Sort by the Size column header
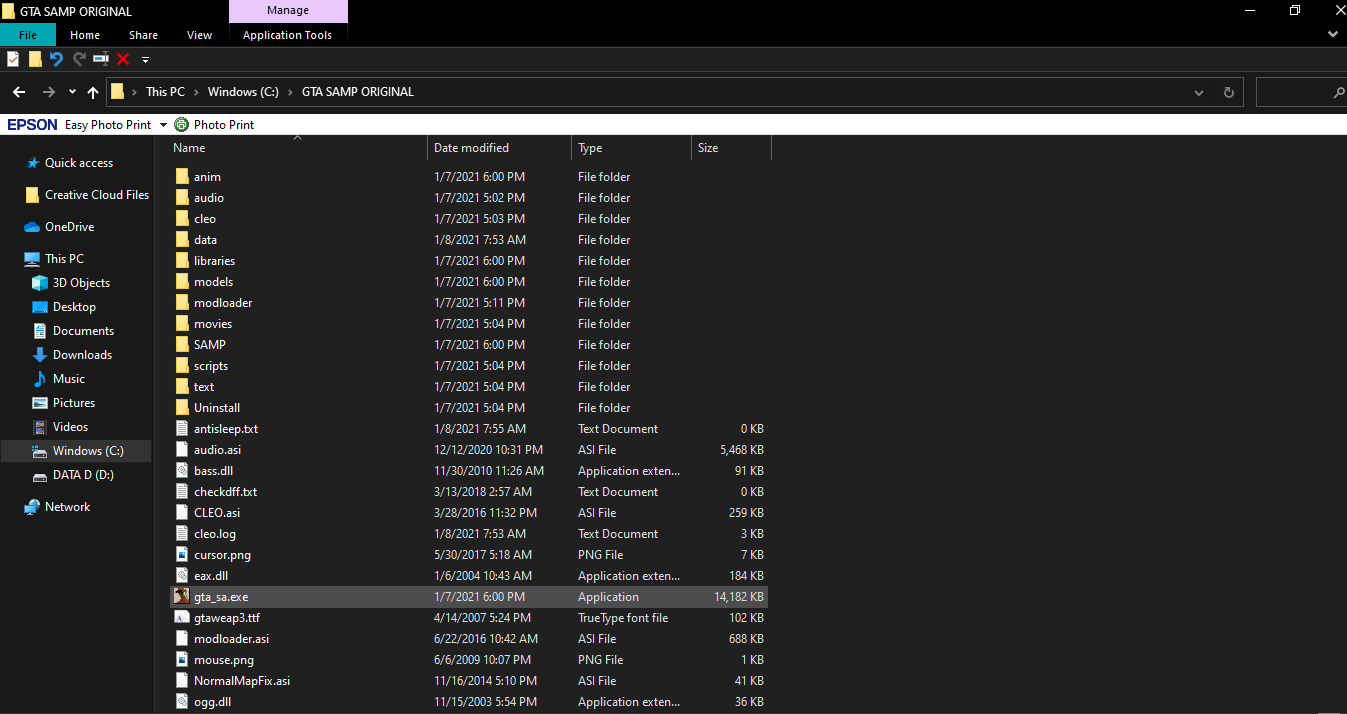The image size is (1347, 714). pyautogui.click(x=731, y=148)
